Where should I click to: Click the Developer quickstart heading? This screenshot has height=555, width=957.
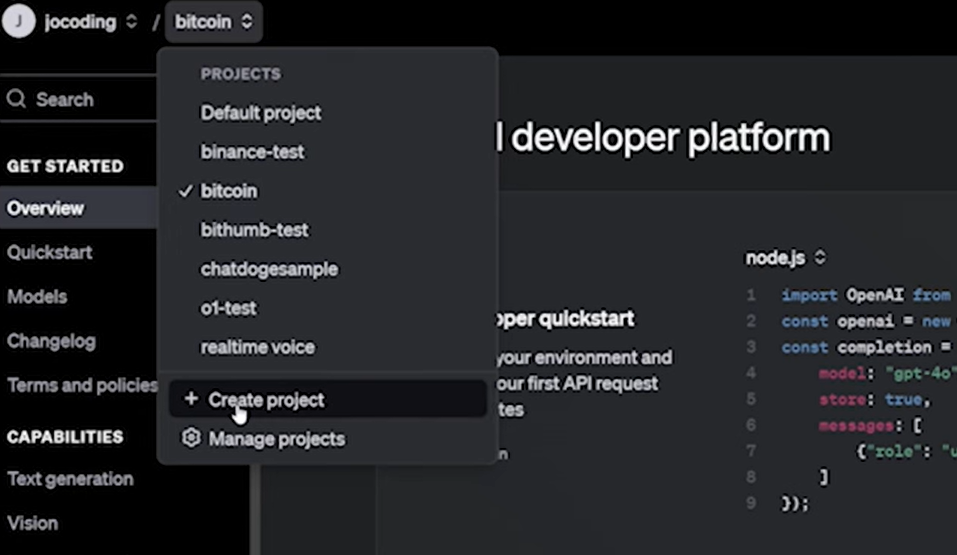566,319
